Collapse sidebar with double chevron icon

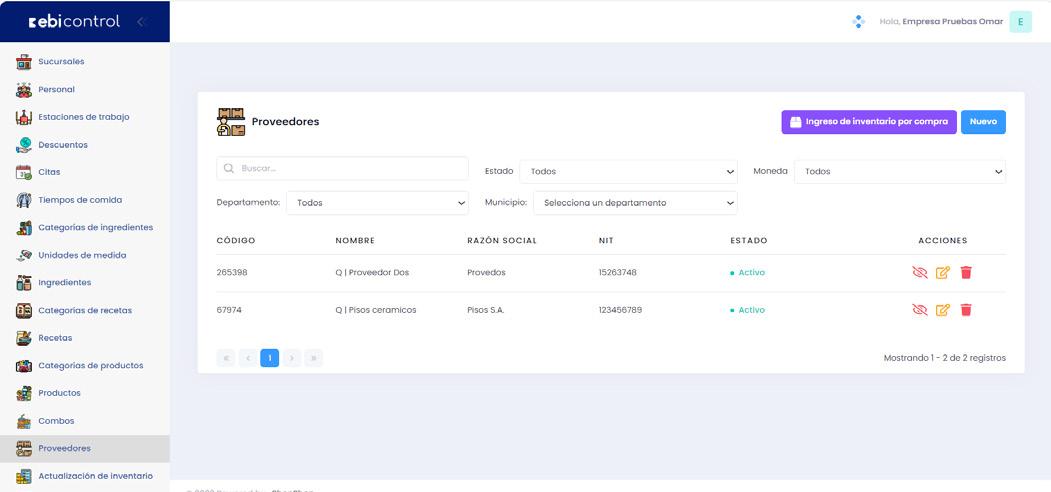(x=141, y=21)
